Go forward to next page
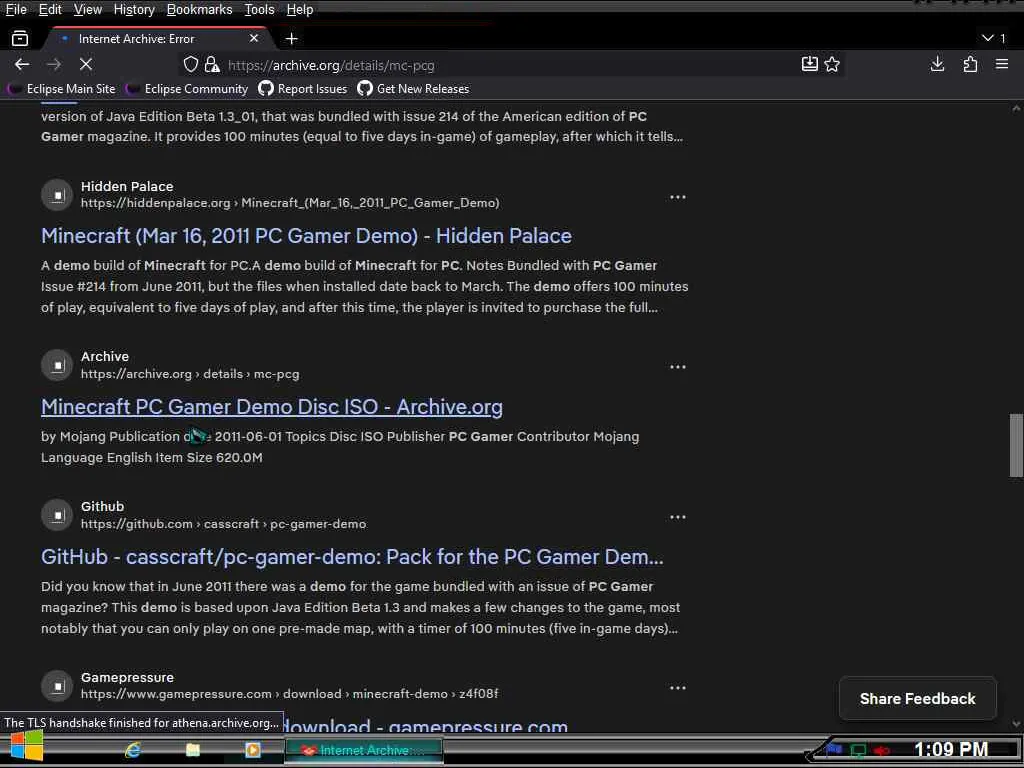This screenshot has height=768, width=1024. click(x=54, y=64)
